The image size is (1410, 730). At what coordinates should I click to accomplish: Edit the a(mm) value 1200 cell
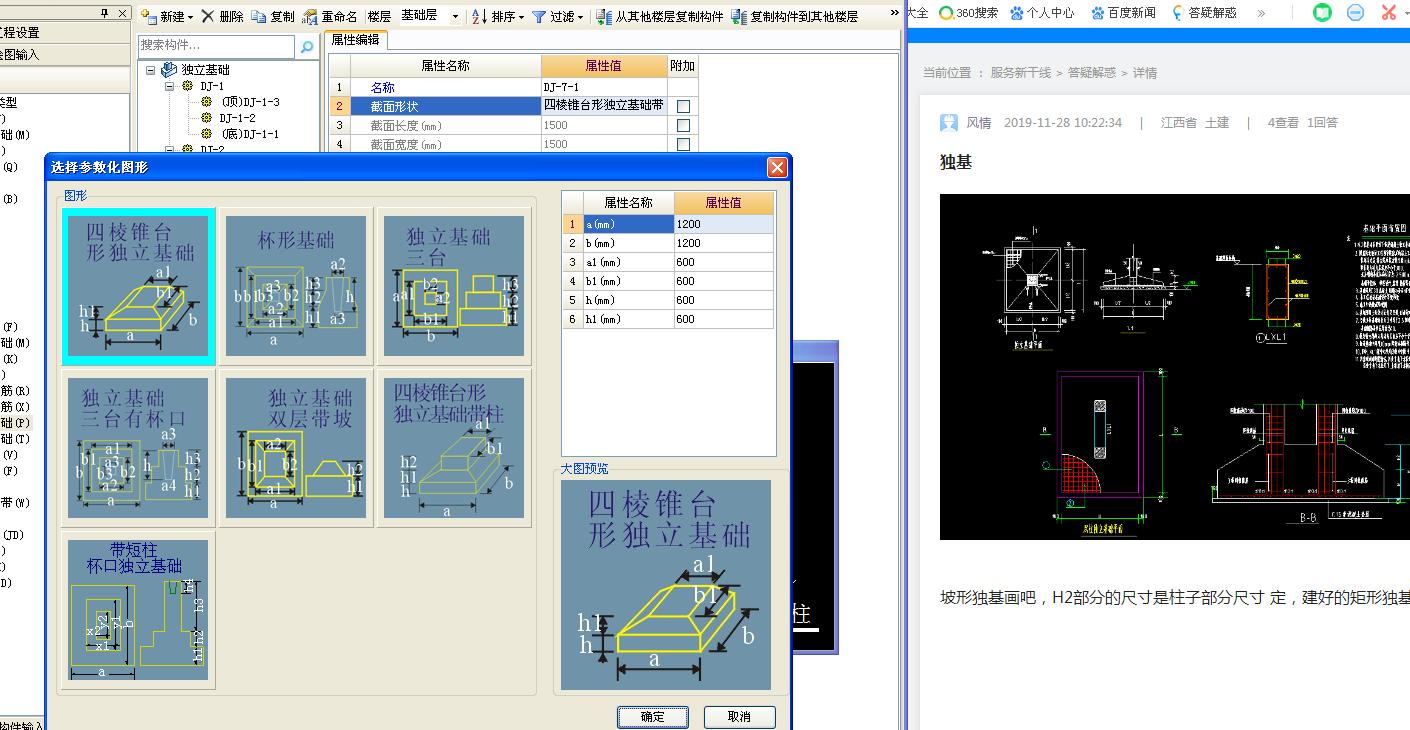[x=724, y=224]
